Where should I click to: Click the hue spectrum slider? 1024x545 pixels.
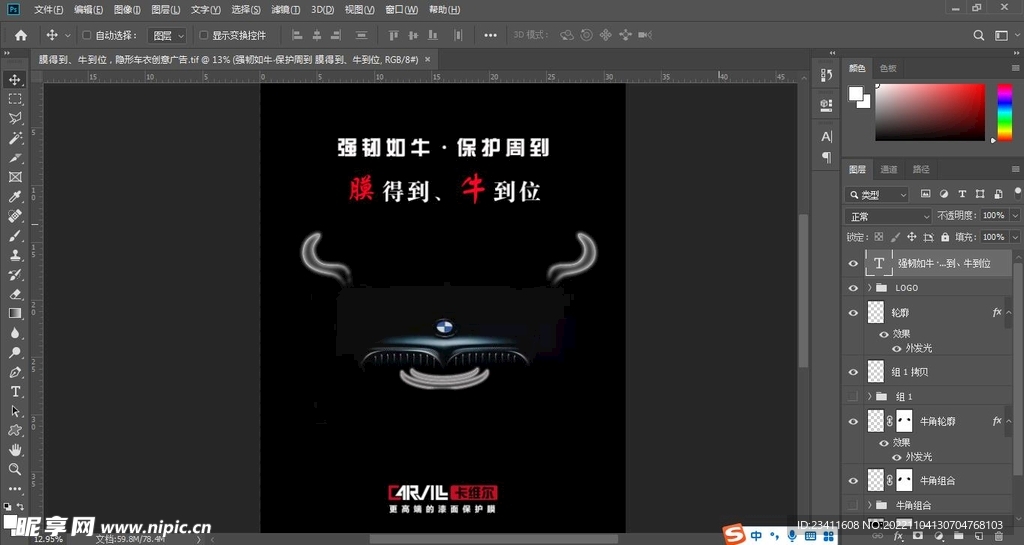tap(1004, 112)
